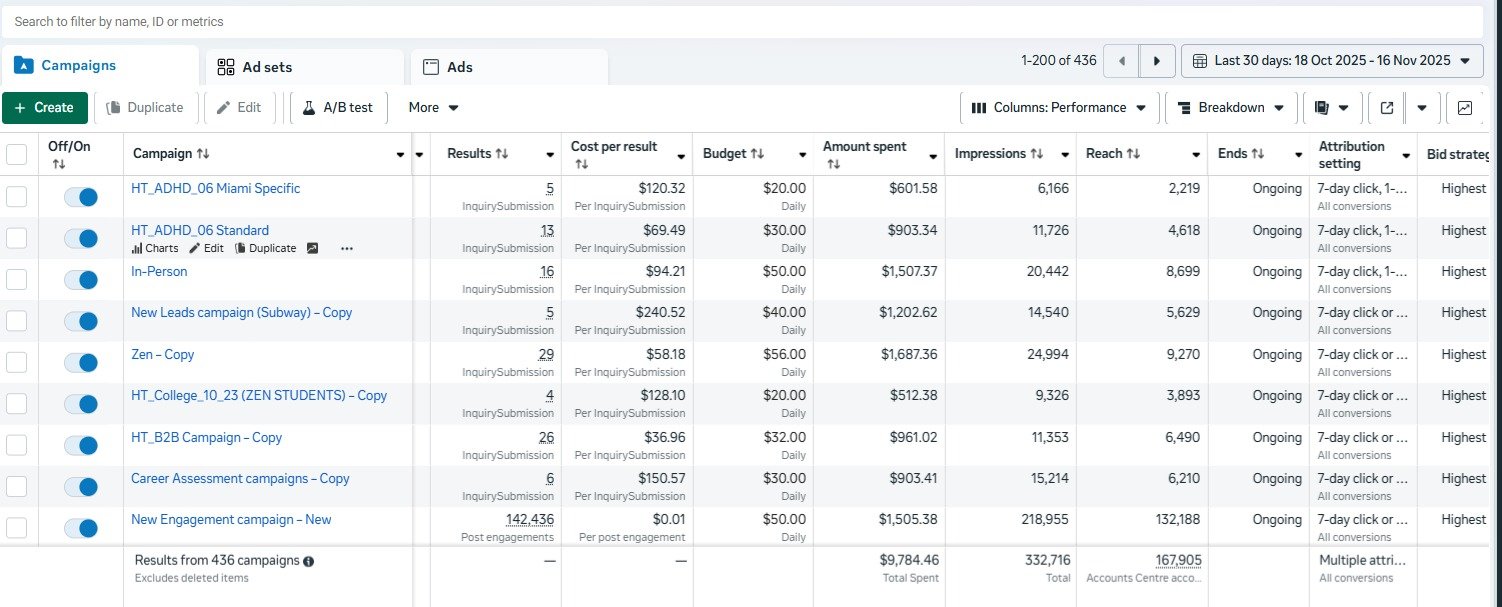Open the charts view icon at far right

point(1465,108)
